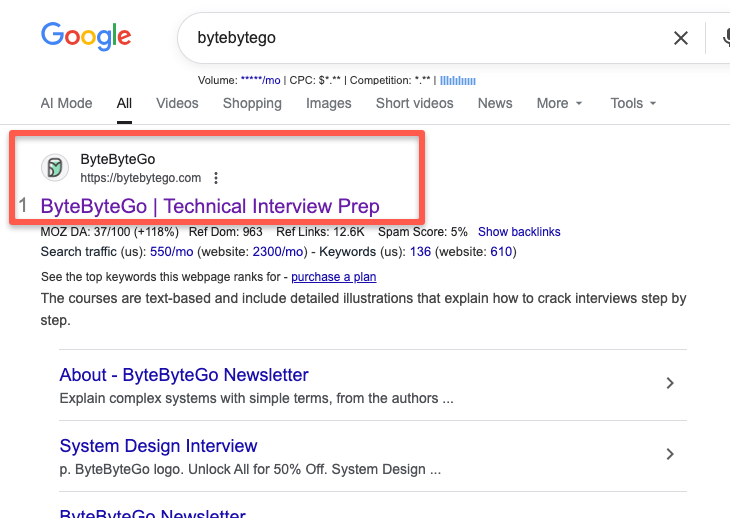The width and height of the screenshot is (730, 518).
Task: Click inside the bytebytego search field
Action: coord(419,38)
